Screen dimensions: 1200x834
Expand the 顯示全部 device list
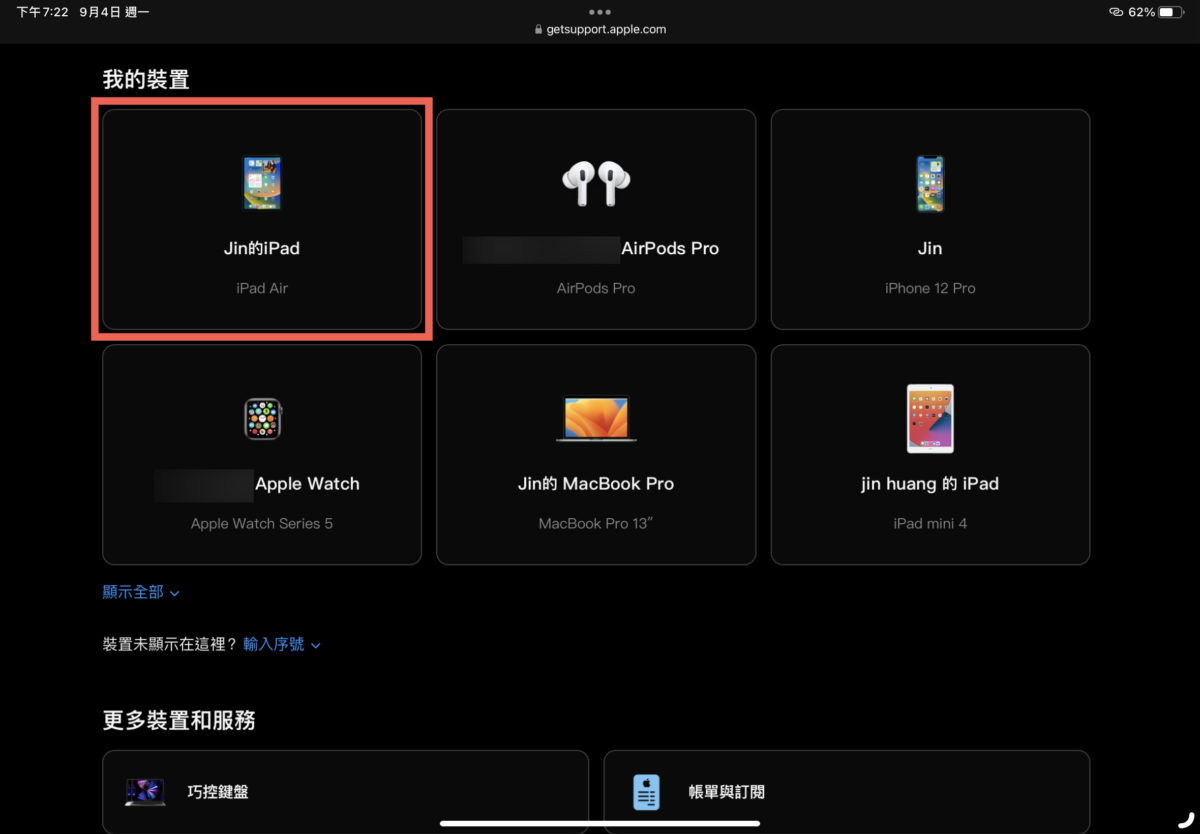141,592
